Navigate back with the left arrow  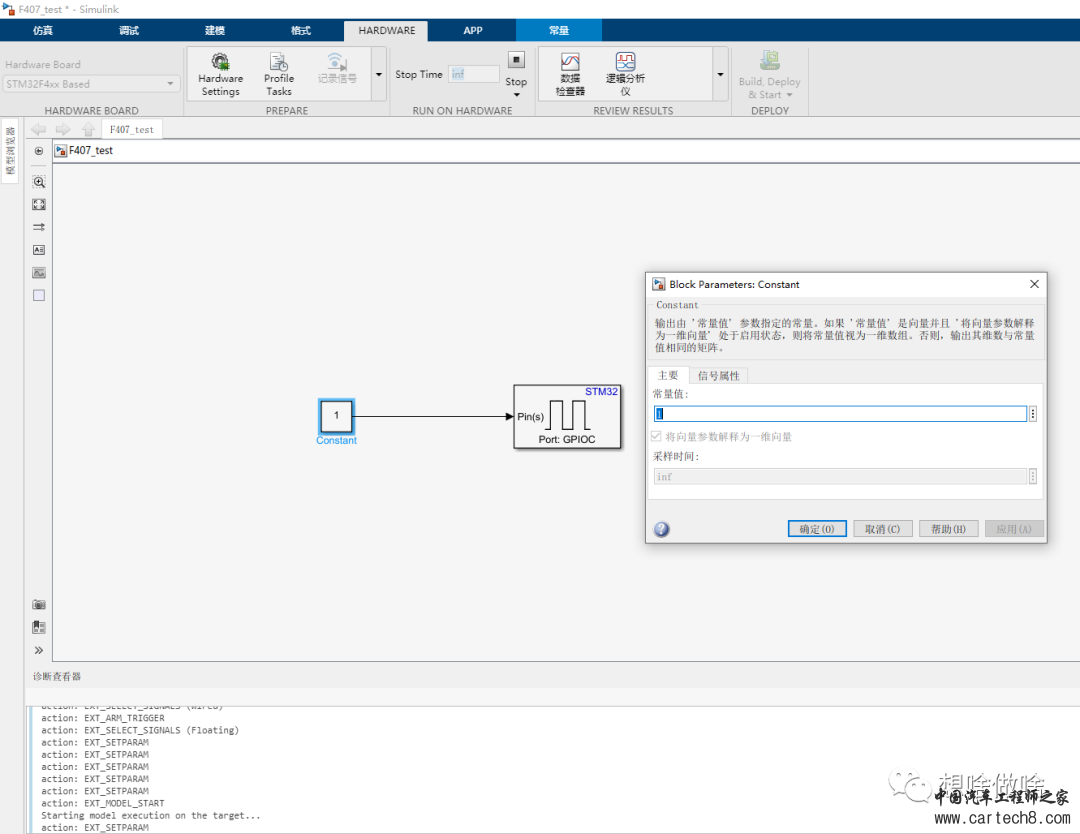point(39,129)
